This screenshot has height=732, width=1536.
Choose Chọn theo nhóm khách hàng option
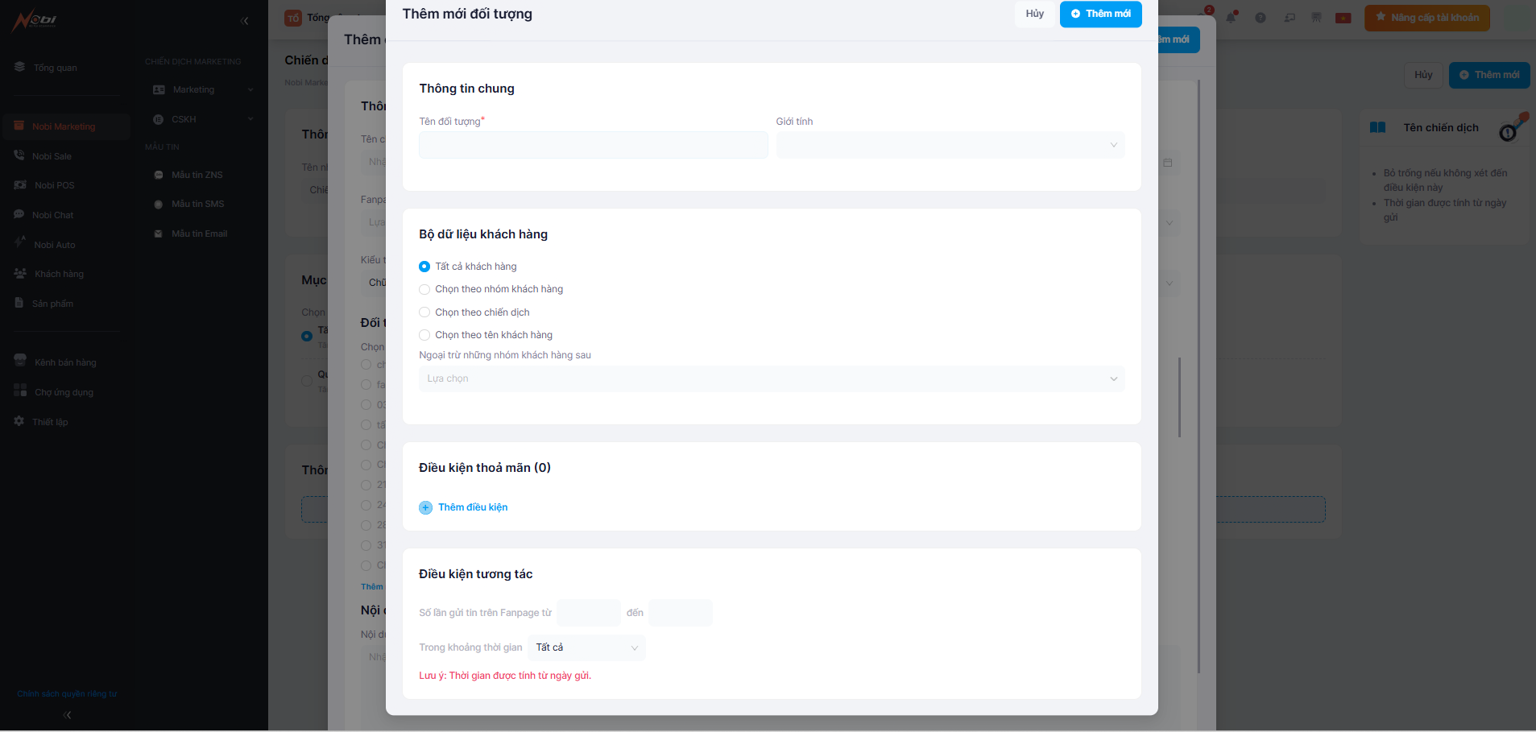[x=425, y=290]
